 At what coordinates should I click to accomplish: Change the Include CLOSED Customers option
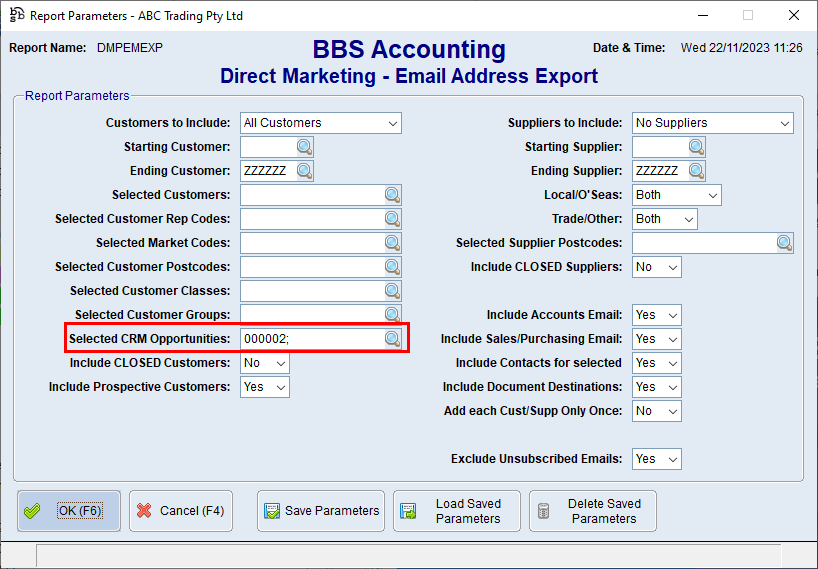click(265, 363)
